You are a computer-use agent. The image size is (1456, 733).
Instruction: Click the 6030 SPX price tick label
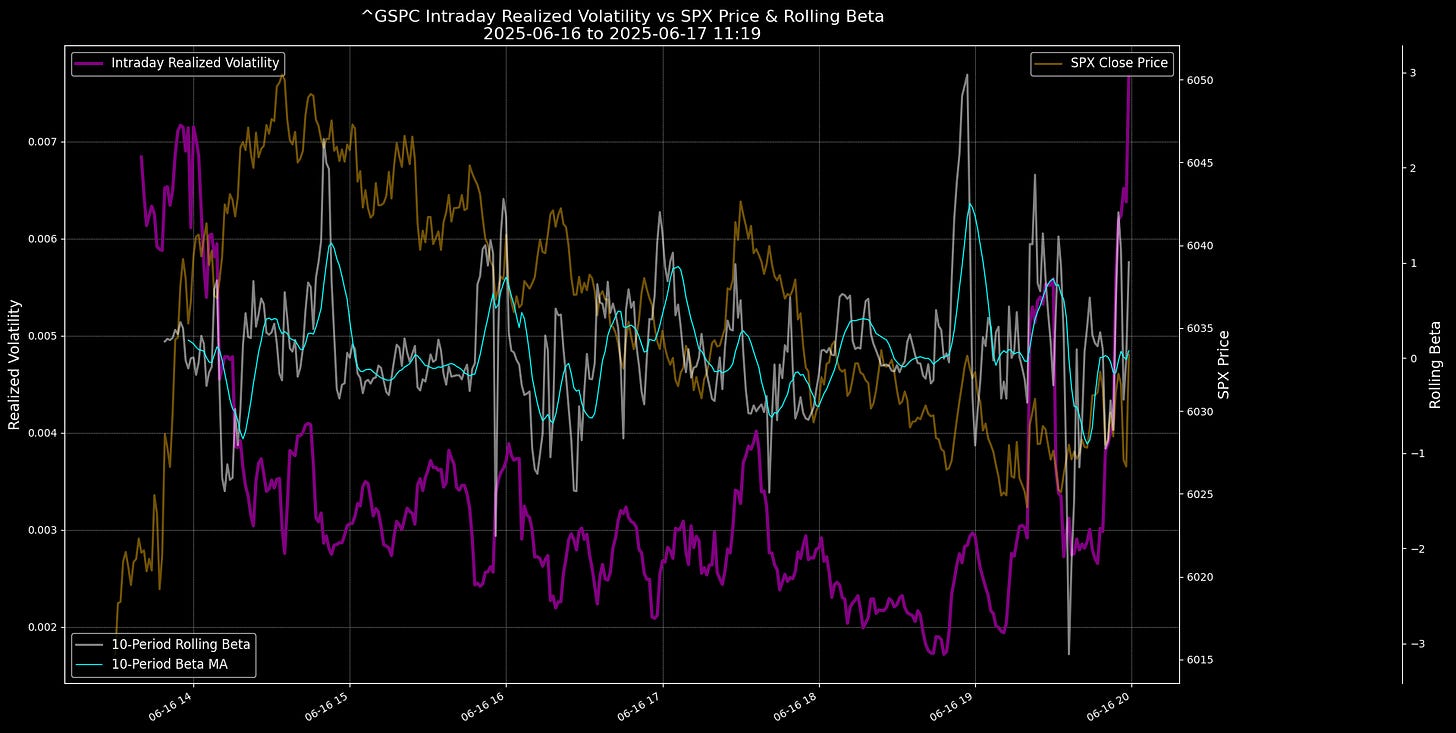[1198, 411]
